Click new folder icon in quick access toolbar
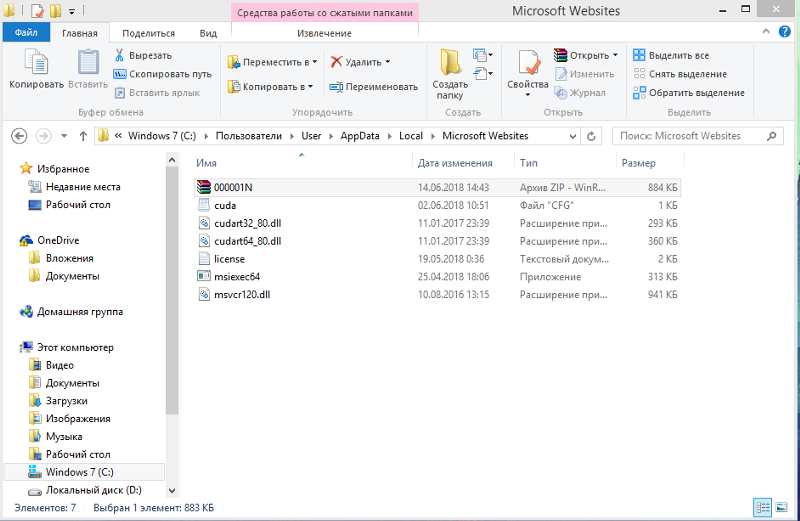Screen dimensions: 800x521 pyautogui.click(x=55, y=10)
